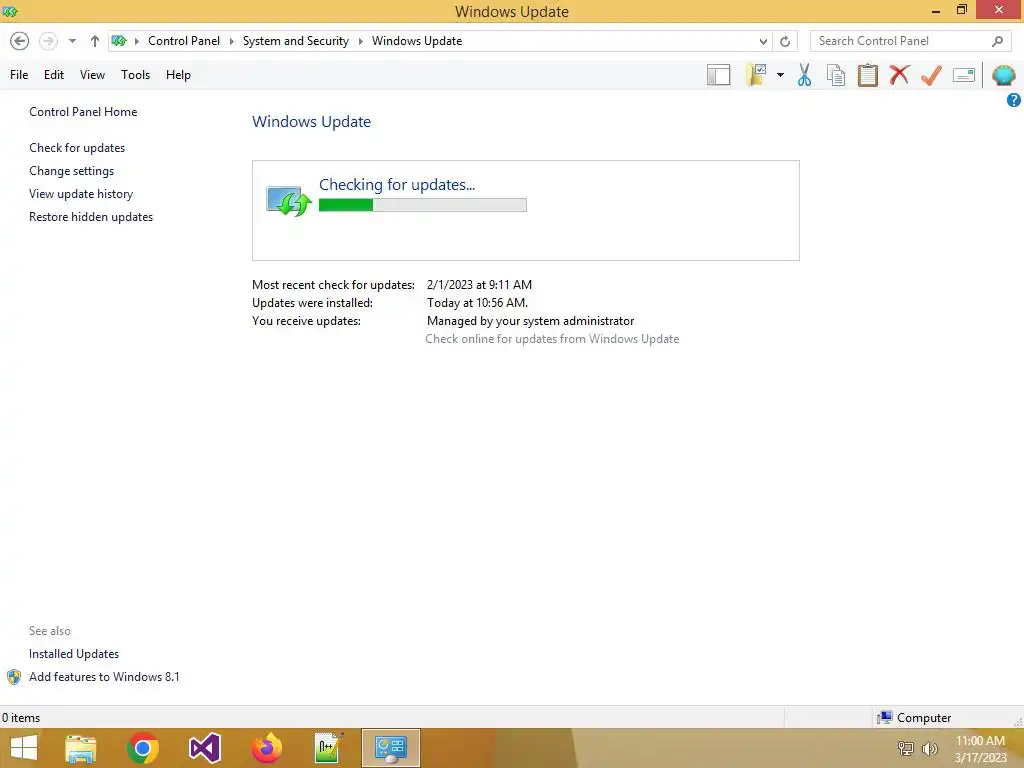Click the '2/1/2023 at 9:11 AM' value

click(479, 285)
